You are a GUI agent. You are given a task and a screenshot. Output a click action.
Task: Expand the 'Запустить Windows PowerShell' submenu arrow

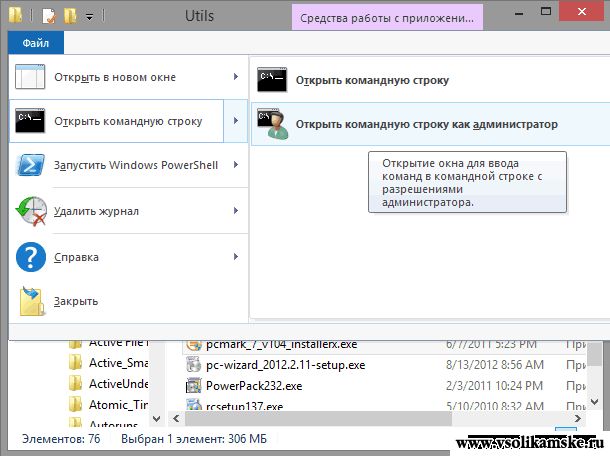coord(235,165)
